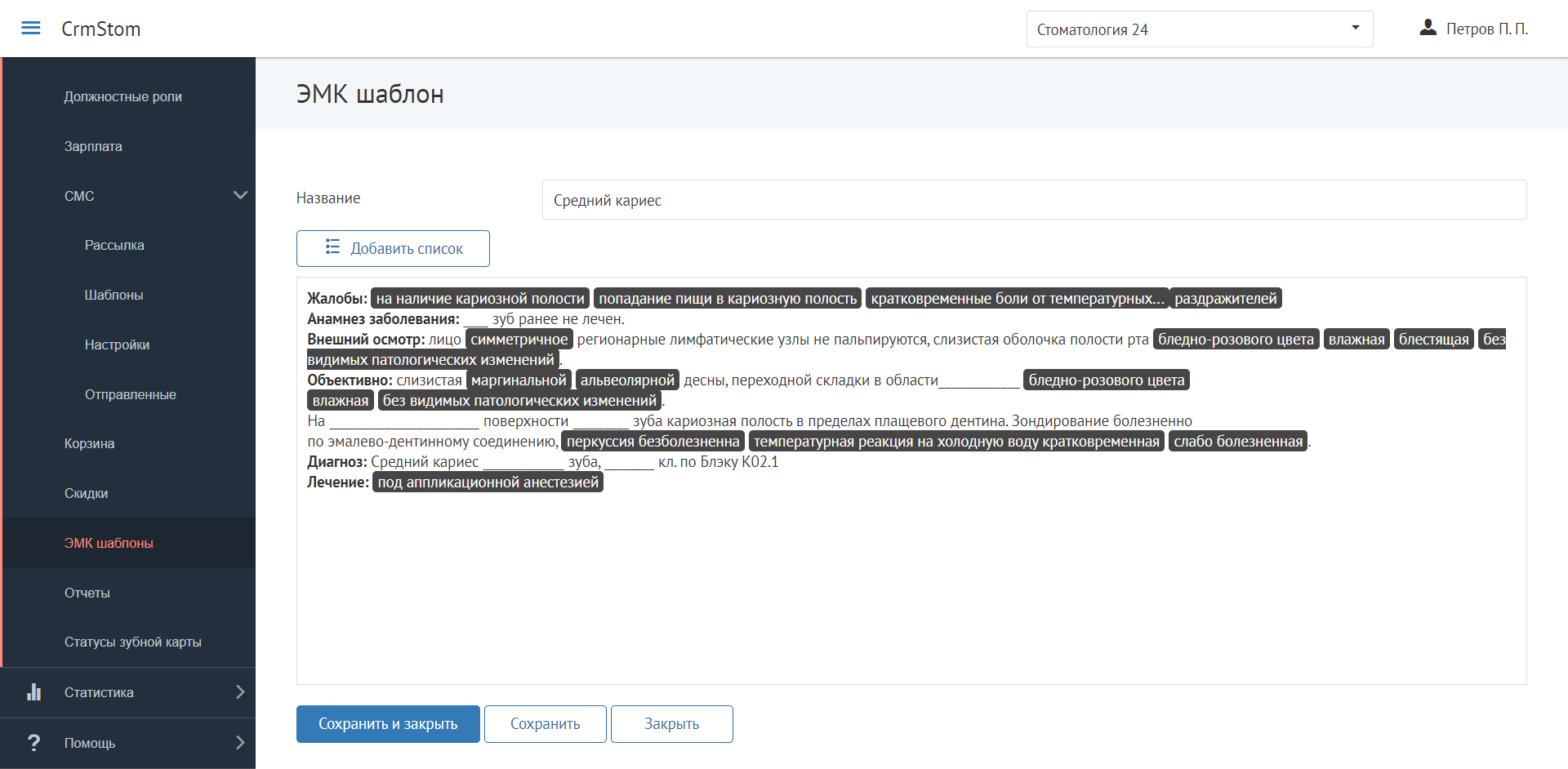This screenshot has width=1568, height=769.
Task: Open the hamburger navigation menu
Action: coord(31,29)
